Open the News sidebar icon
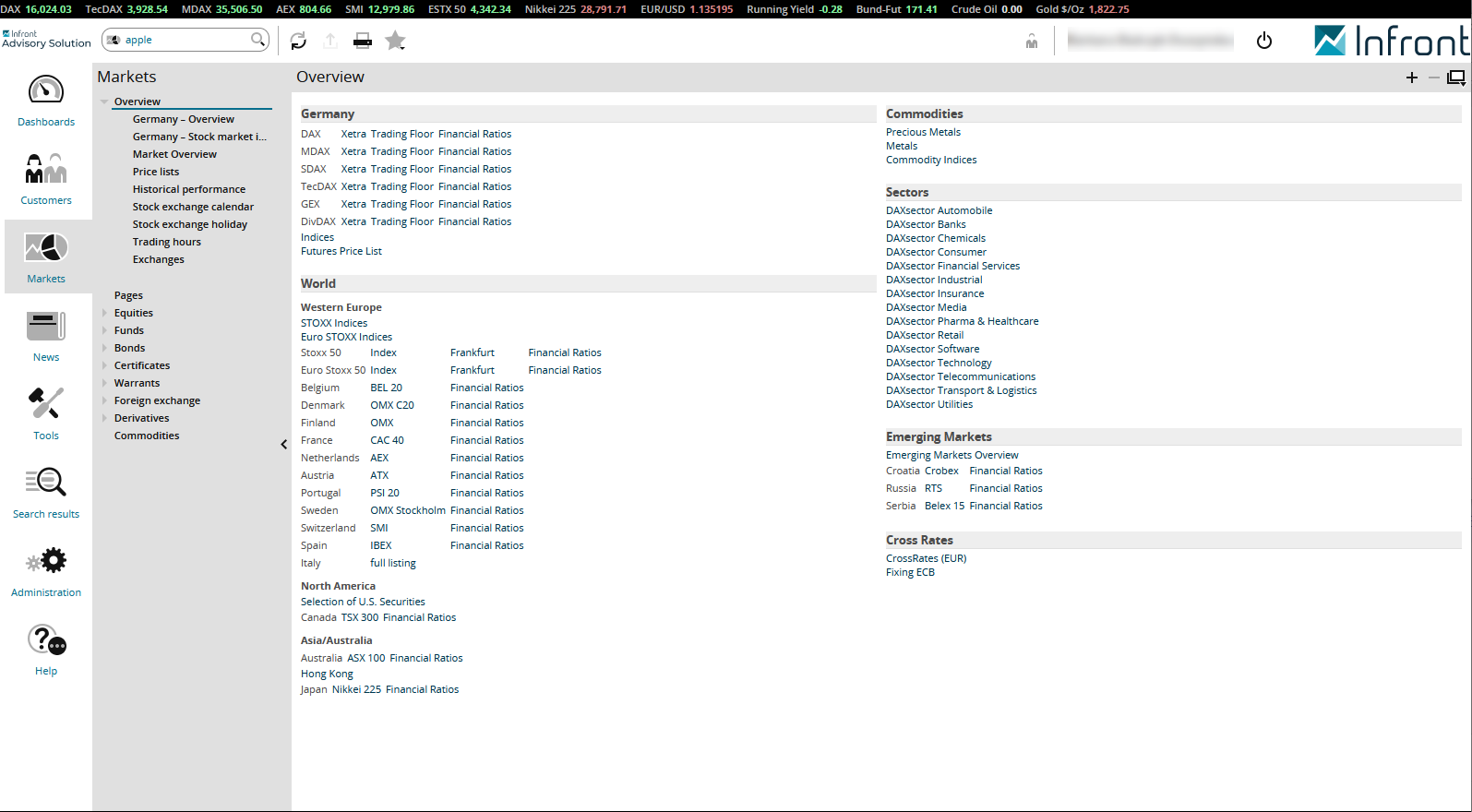 [x=46, y=327]
